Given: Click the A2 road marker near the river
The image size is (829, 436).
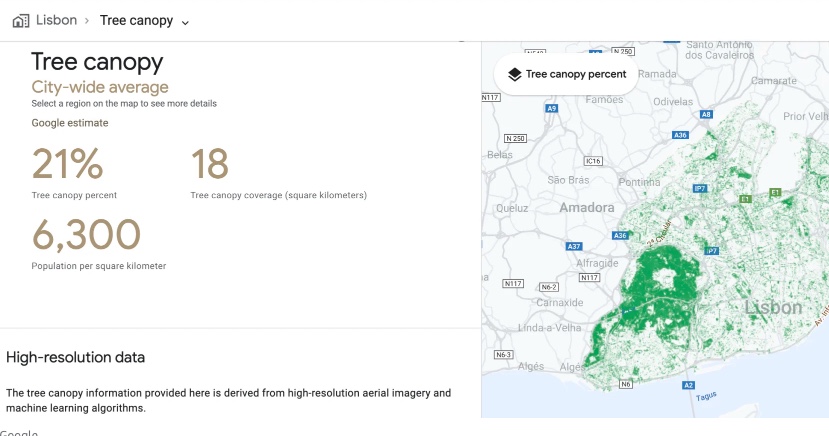Looking at the screenshot, I should (x=688, y=385).
